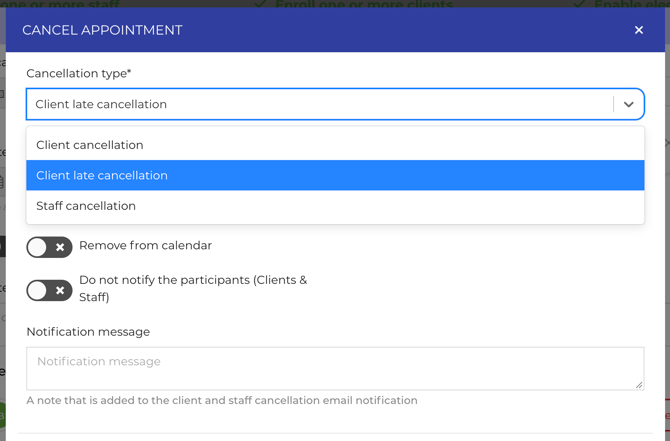
Task: Enable Do not notify the participants switch
Action: click(49, 291)
